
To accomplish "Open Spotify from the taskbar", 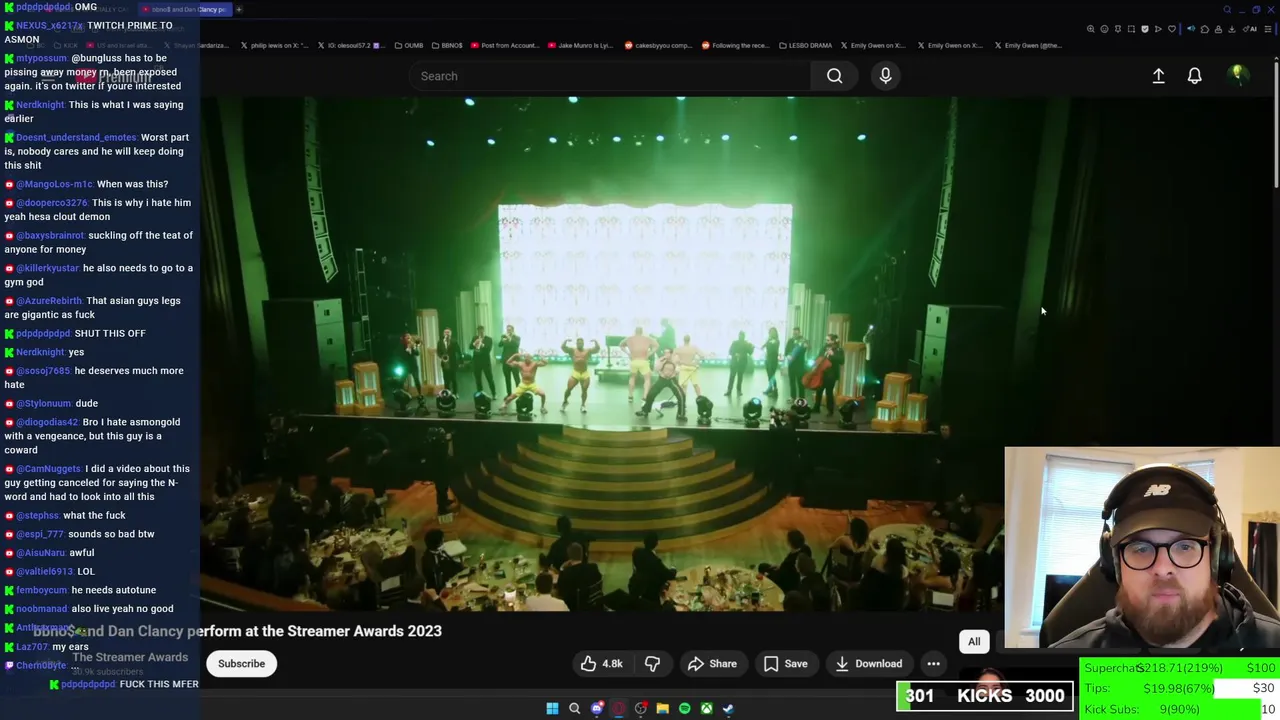I will 684,708.
